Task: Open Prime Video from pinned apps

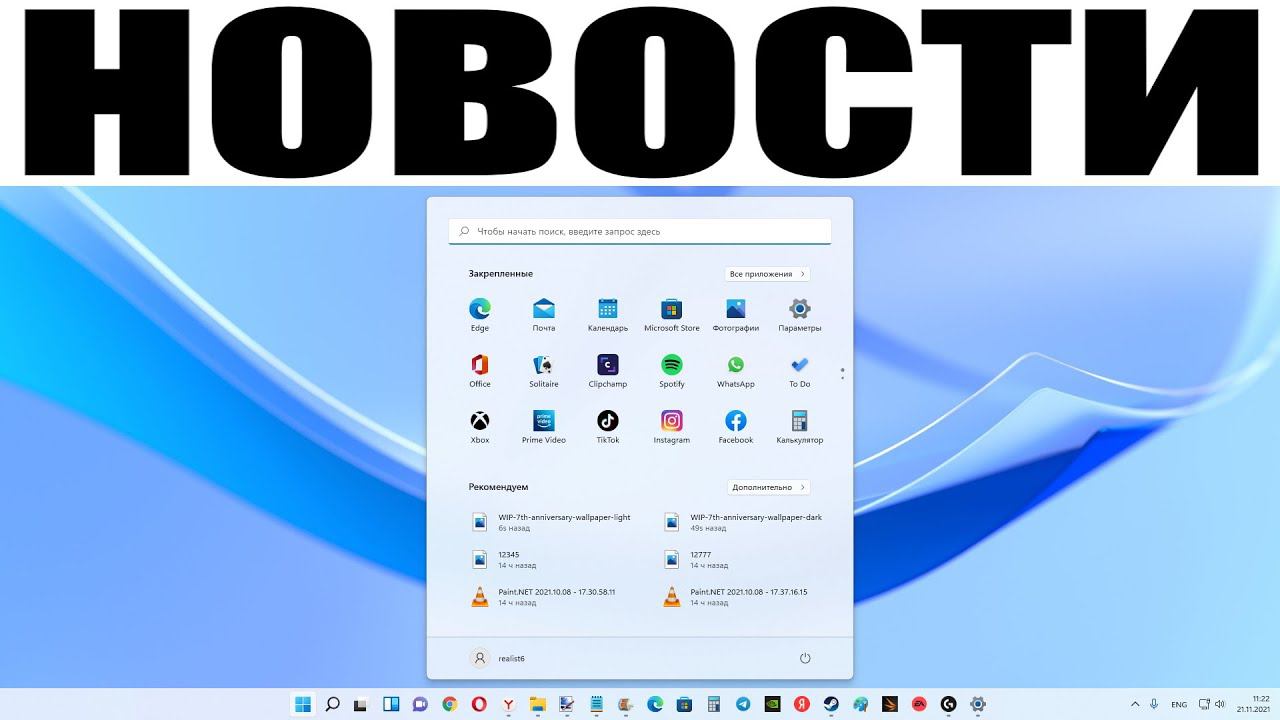Action: (544, 426)
